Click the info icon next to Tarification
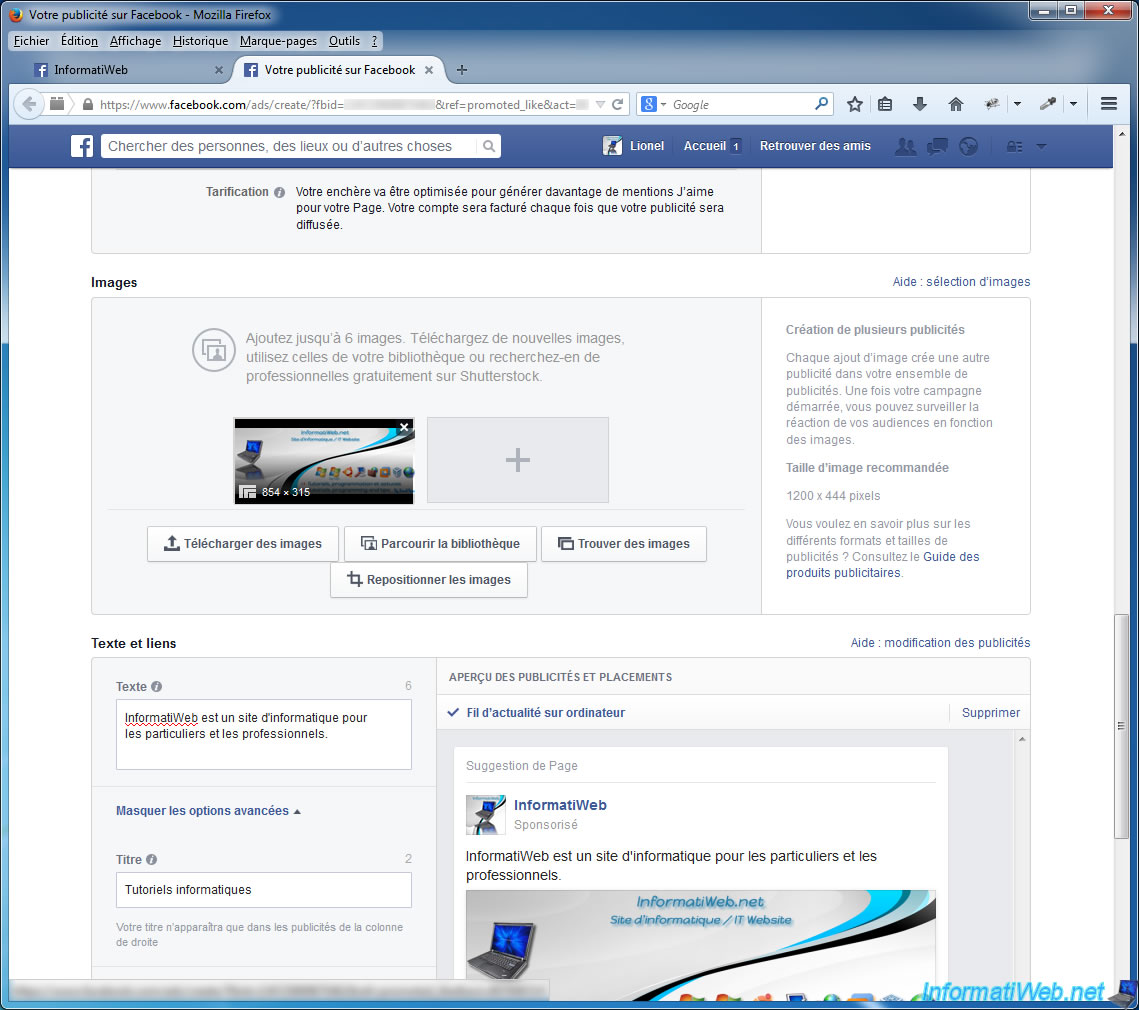 pyautogui.click(x=280, y=193)
